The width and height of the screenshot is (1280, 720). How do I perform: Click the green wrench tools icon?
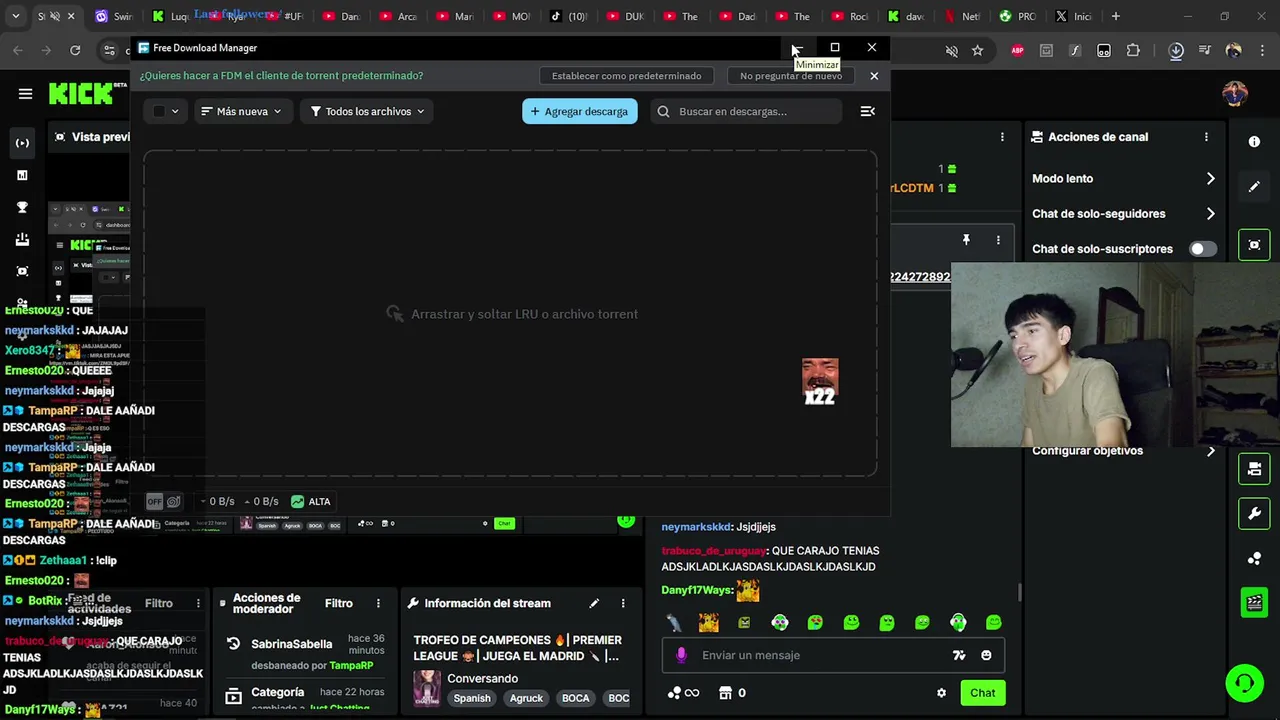click(1254, 514)
